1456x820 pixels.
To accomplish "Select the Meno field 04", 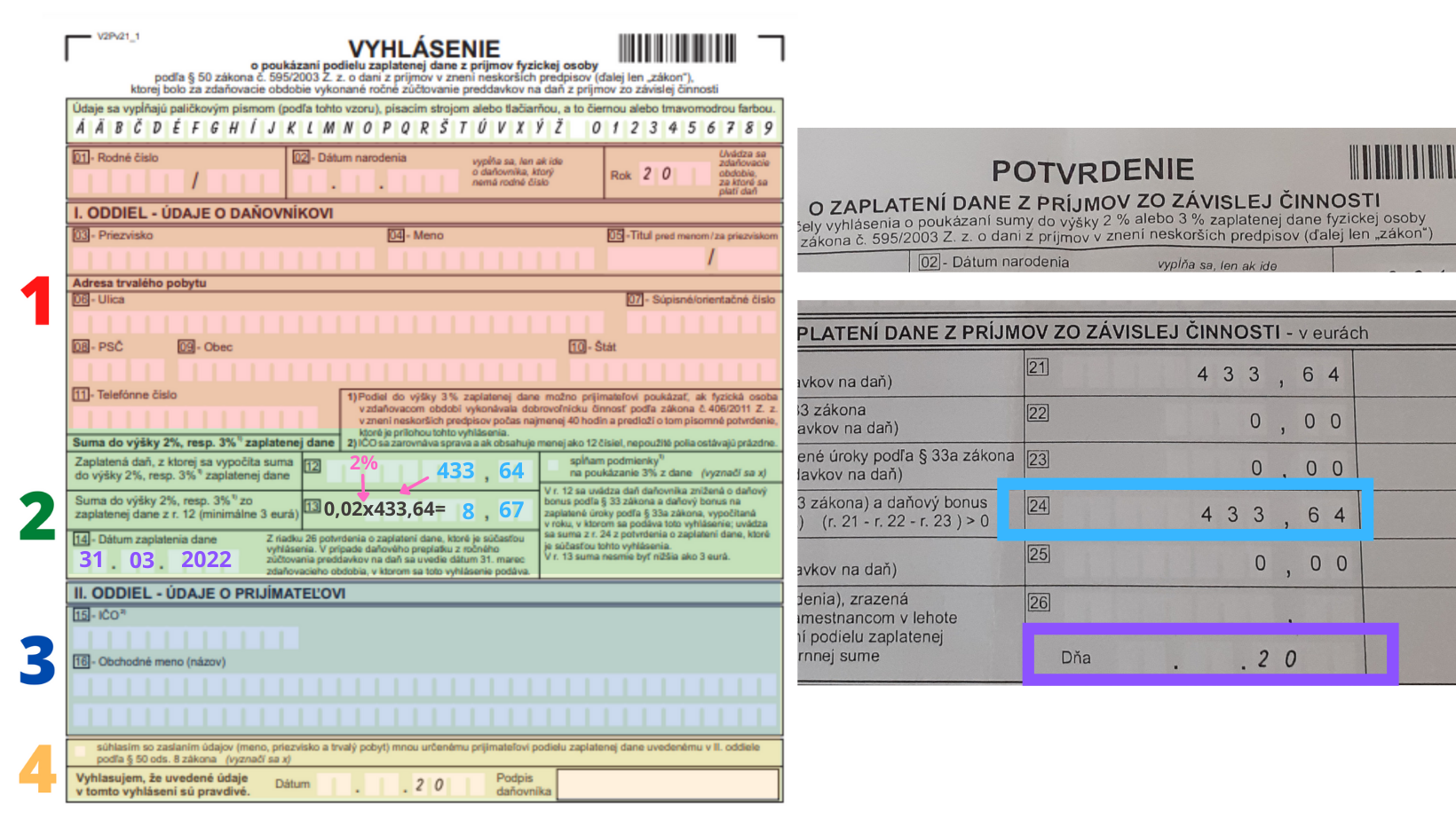I will (491, 259).
